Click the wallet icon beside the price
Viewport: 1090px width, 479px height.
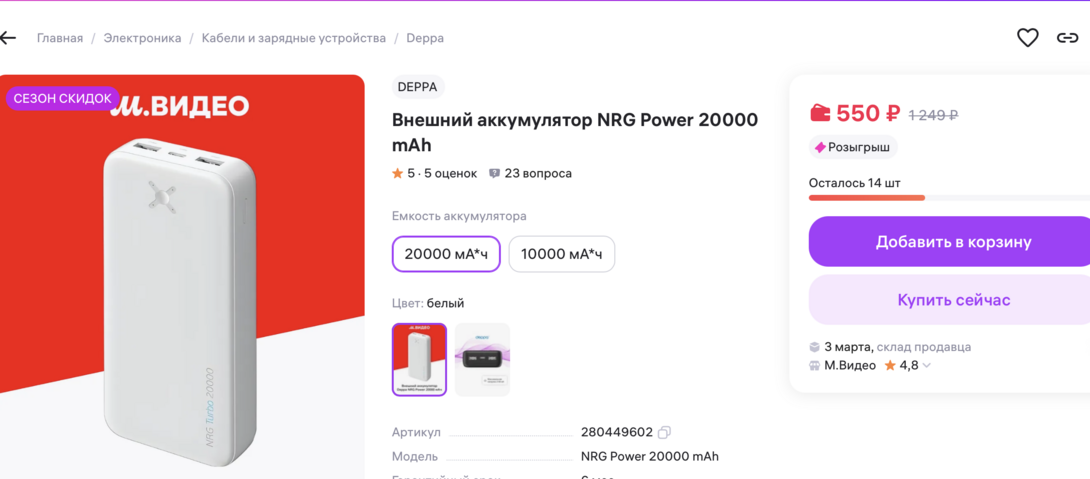[820, 113]
